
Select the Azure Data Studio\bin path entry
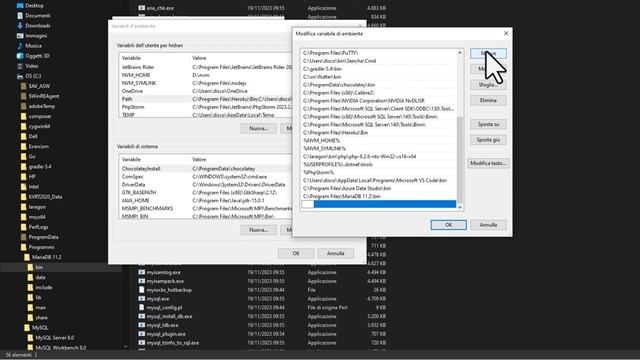click(x=378, y=188)
